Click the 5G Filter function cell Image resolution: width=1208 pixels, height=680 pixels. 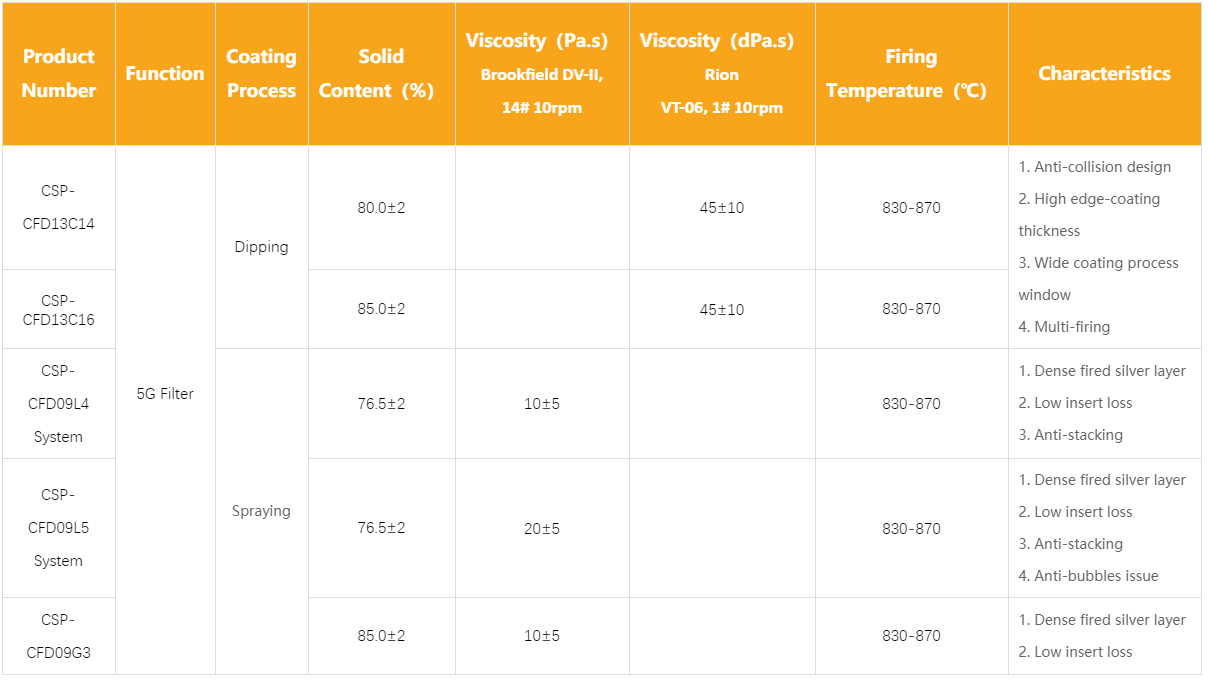coord(165,394)
